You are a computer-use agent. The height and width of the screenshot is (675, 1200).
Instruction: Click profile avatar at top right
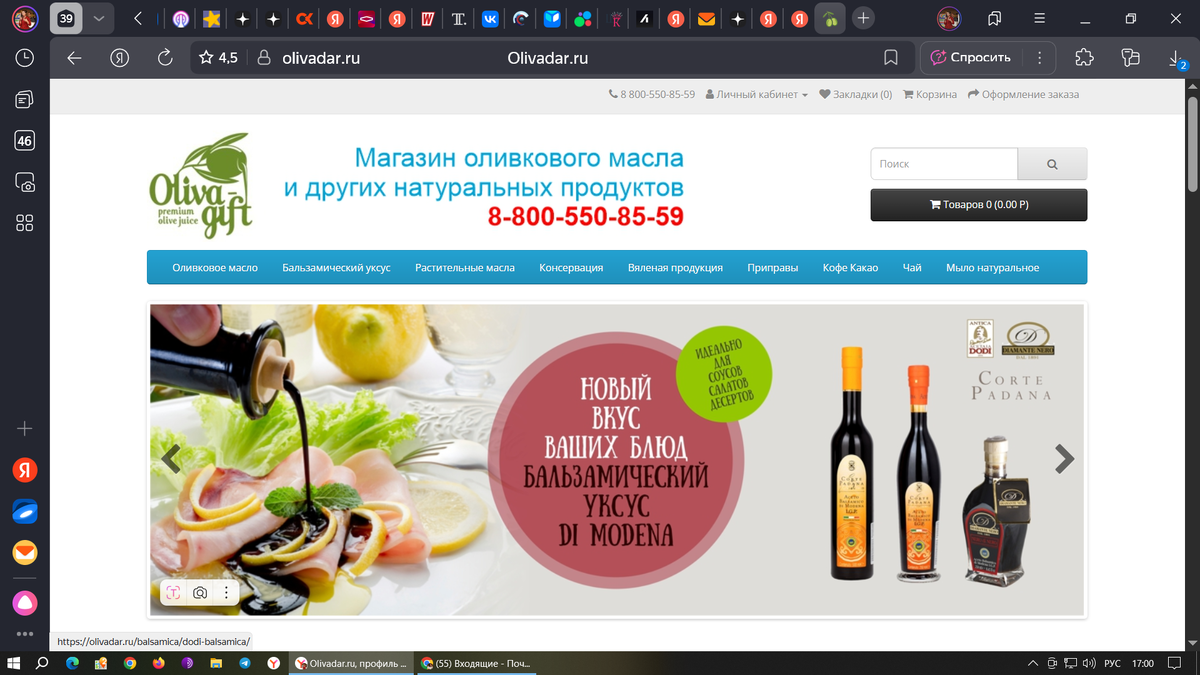point(948,18)
